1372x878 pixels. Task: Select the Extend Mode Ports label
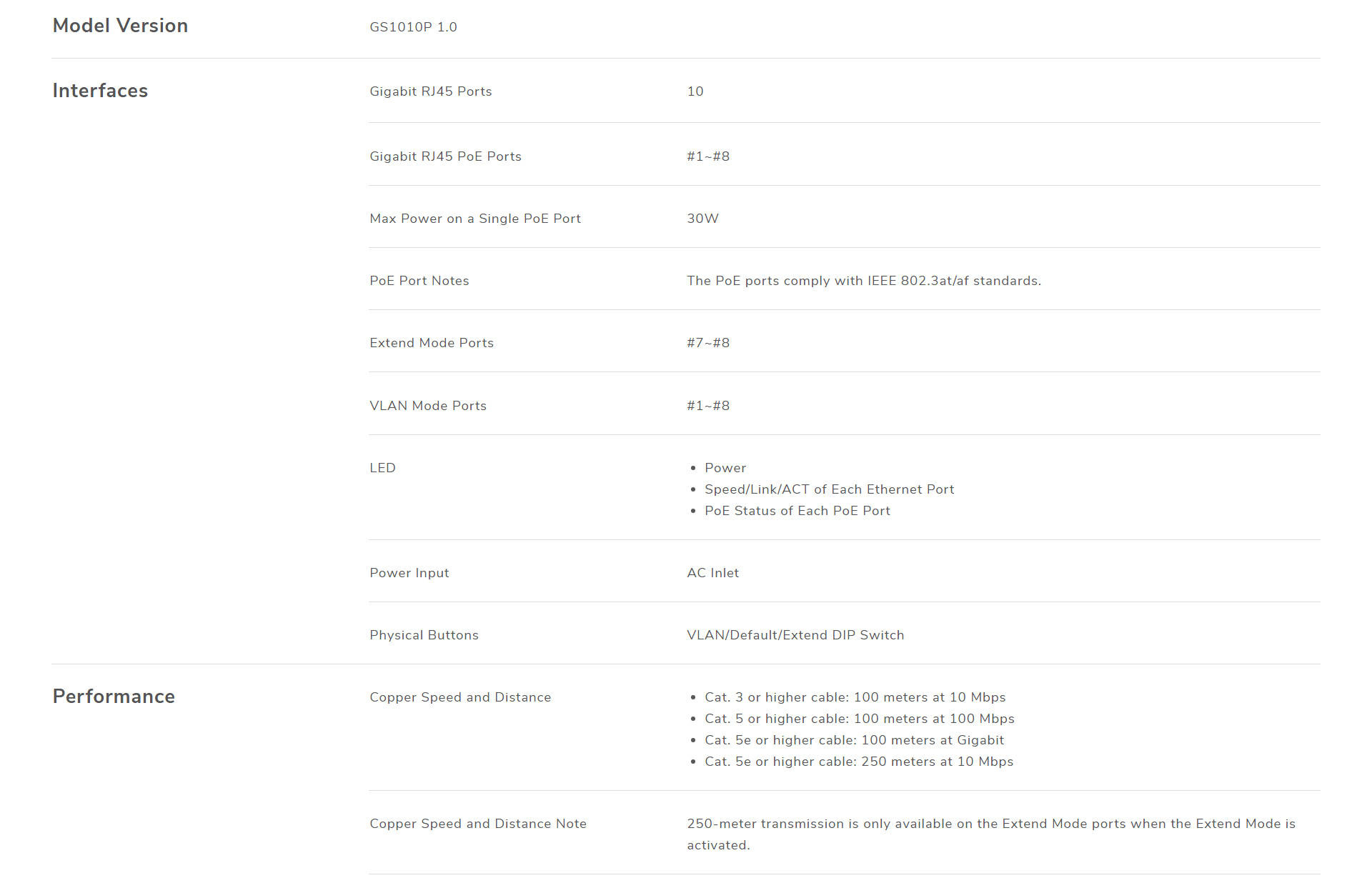click(432, 343)
